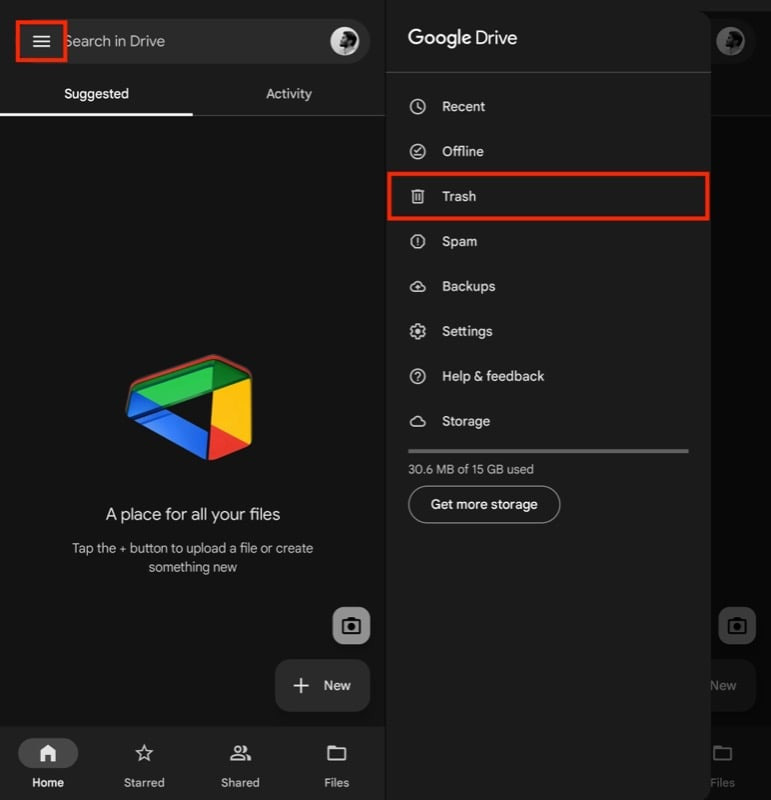The image size is (771, 800).
Task: Click the Recent clock icon in drawer
Action: (x=417, y=107)
